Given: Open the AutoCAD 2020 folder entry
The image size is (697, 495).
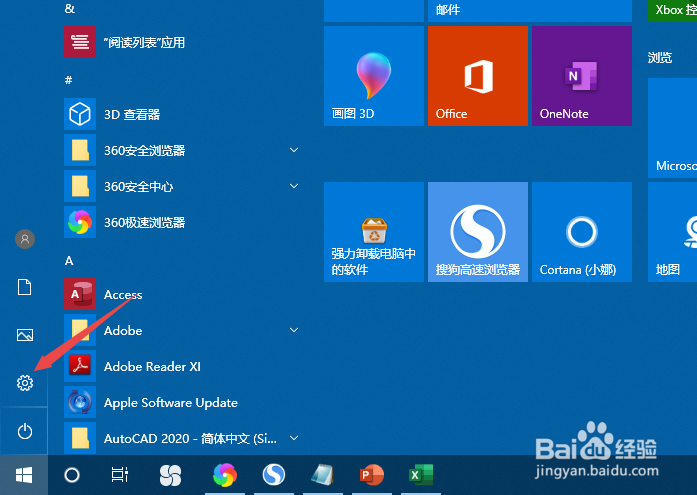Looking at the screenshot, I should click(182, 438).
